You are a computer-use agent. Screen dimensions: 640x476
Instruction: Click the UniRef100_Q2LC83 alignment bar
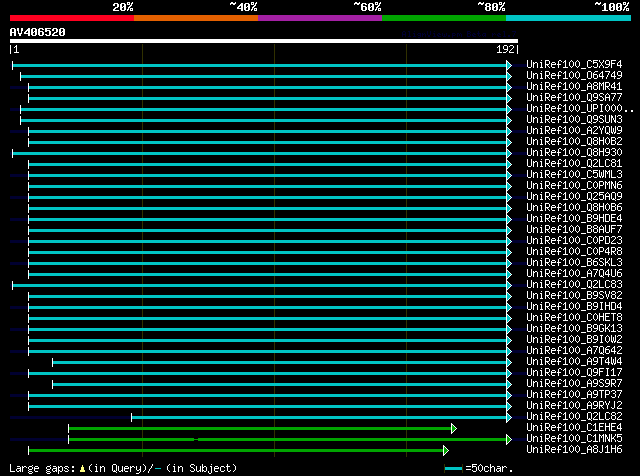260,285
